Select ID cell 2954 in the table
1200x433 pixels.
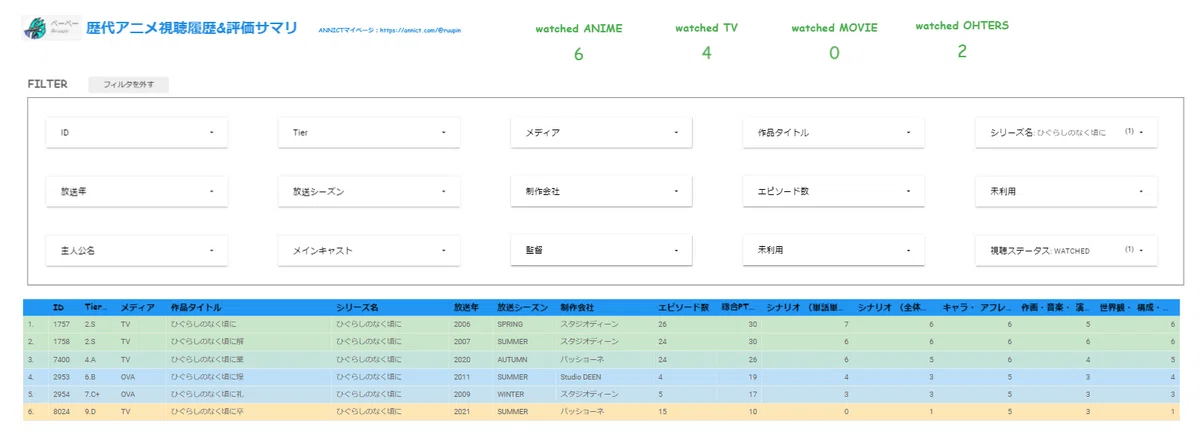click(60, 394)
